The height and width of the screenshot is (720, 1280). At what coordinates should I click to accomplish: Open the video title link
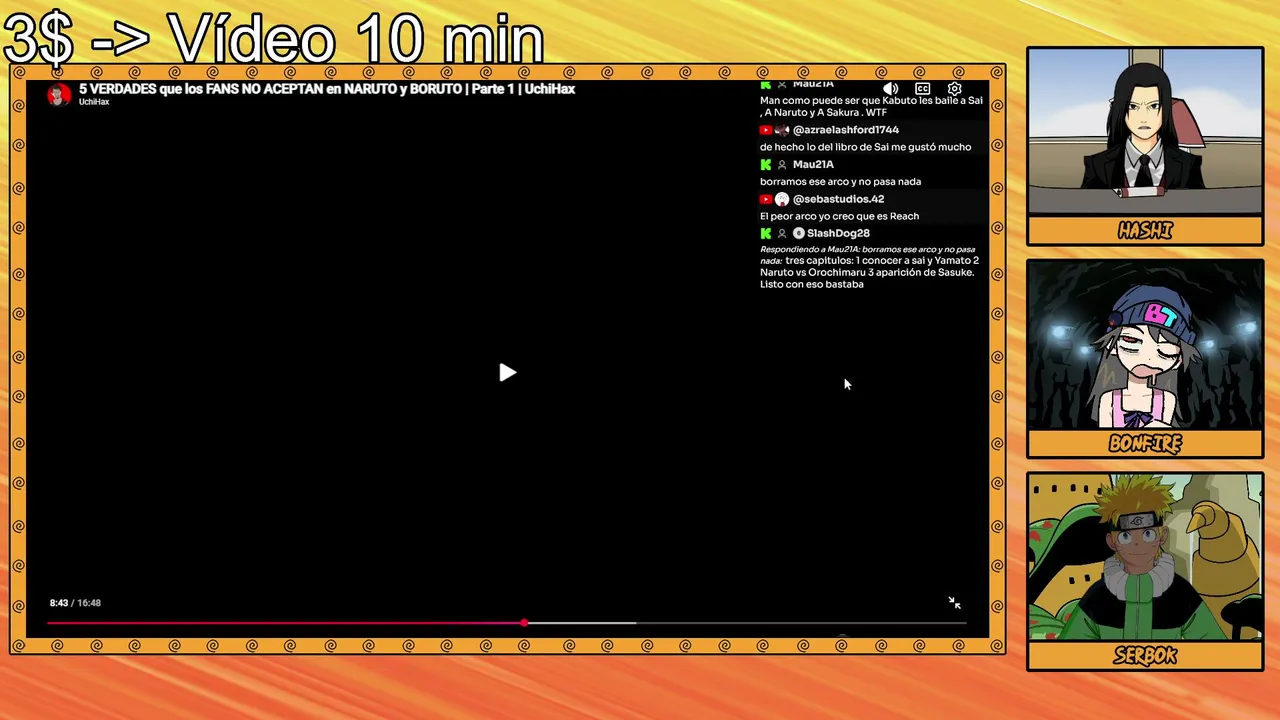tap(327, 89)
